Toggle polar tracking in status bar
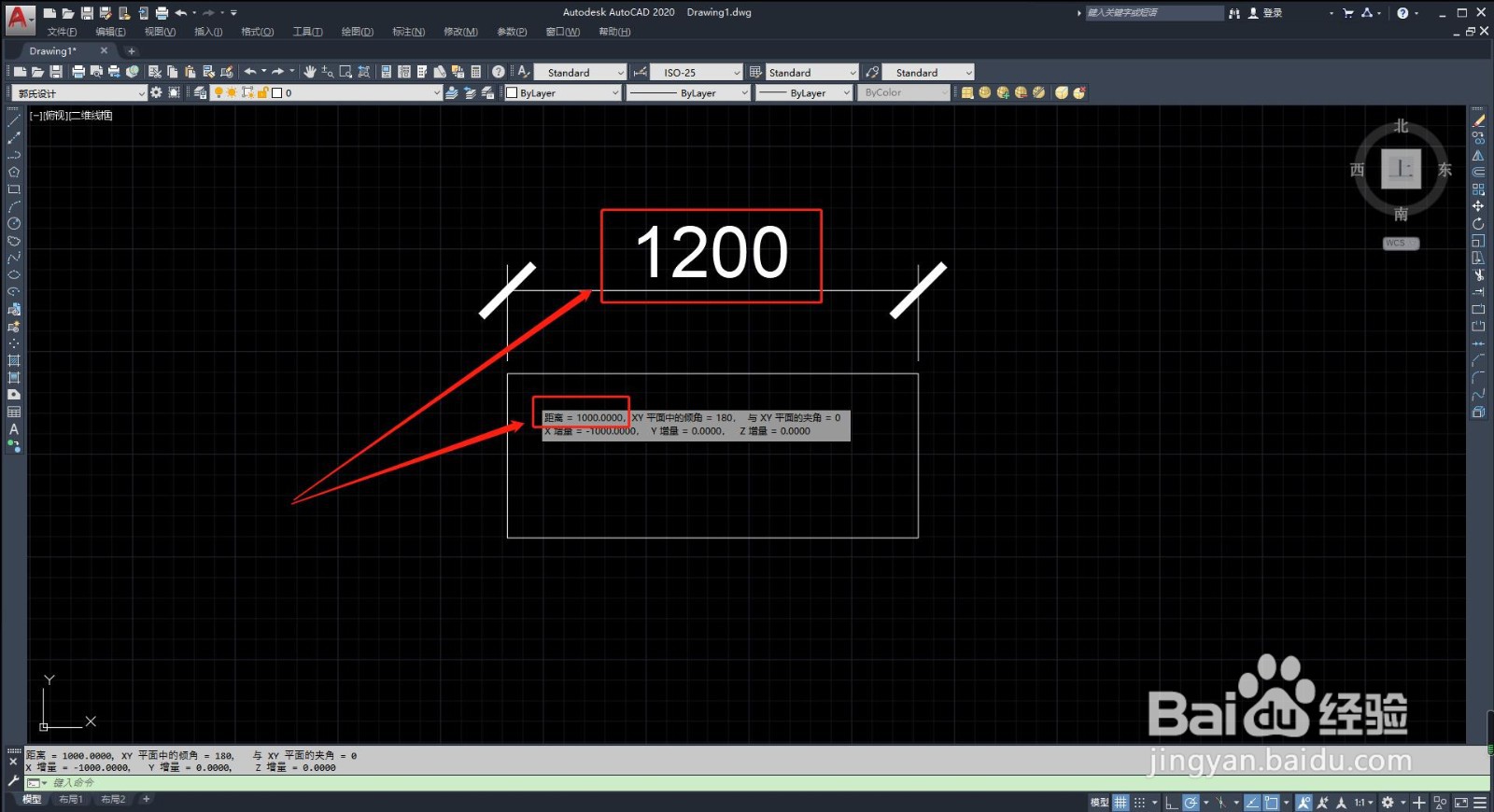Viewport: 1494px width, 812px height. coord(1191,803)
